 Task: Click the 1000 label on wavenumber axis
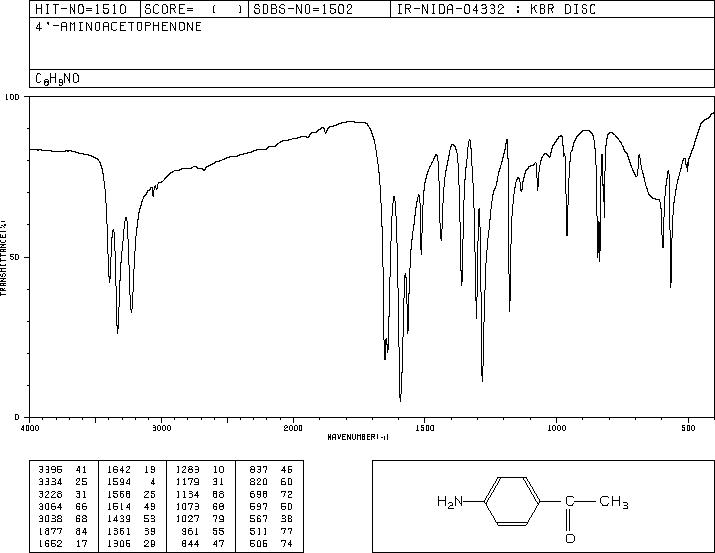tap(556, 428)
